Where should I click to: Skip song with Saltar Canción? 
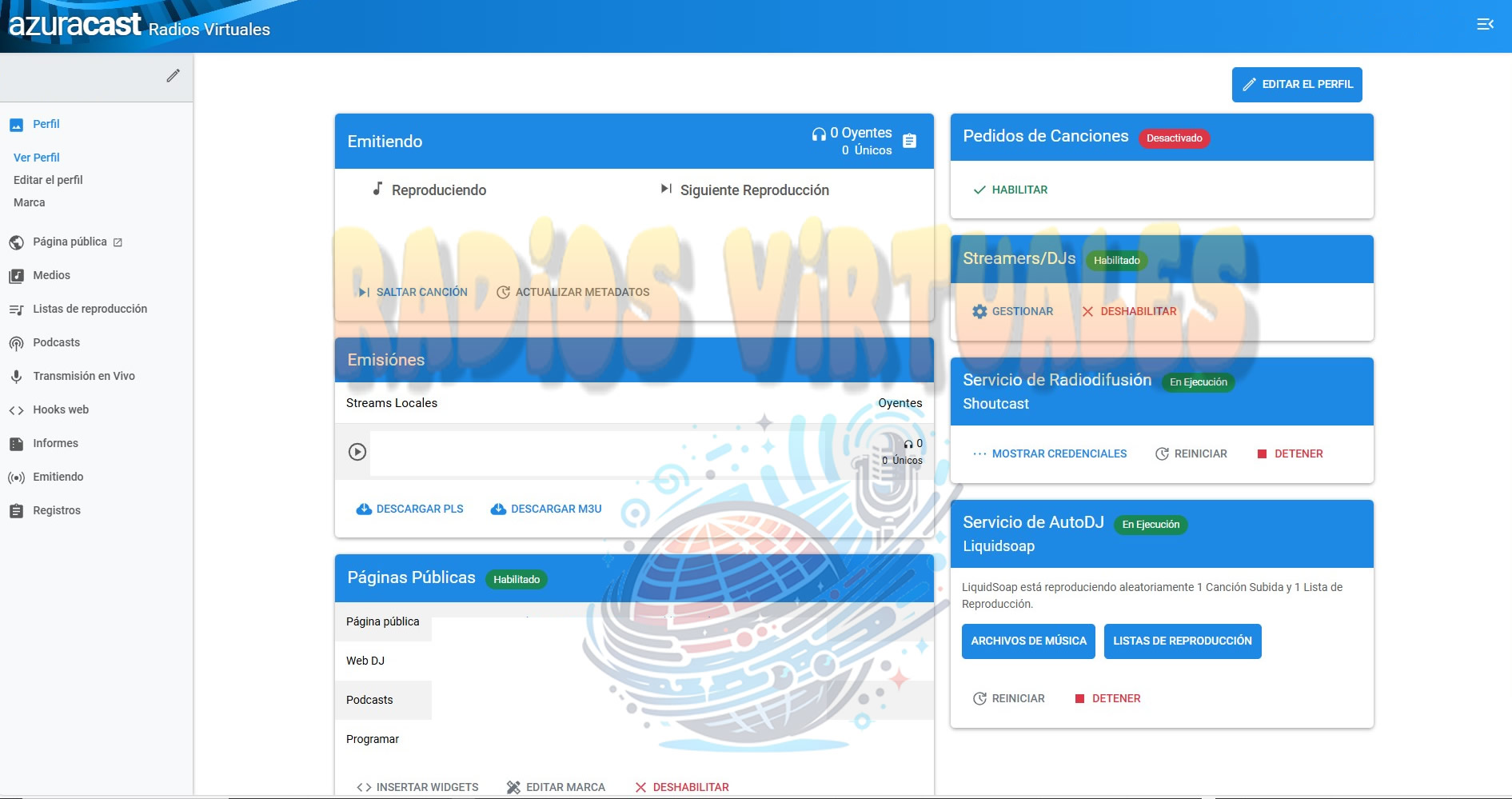[413, 292]
